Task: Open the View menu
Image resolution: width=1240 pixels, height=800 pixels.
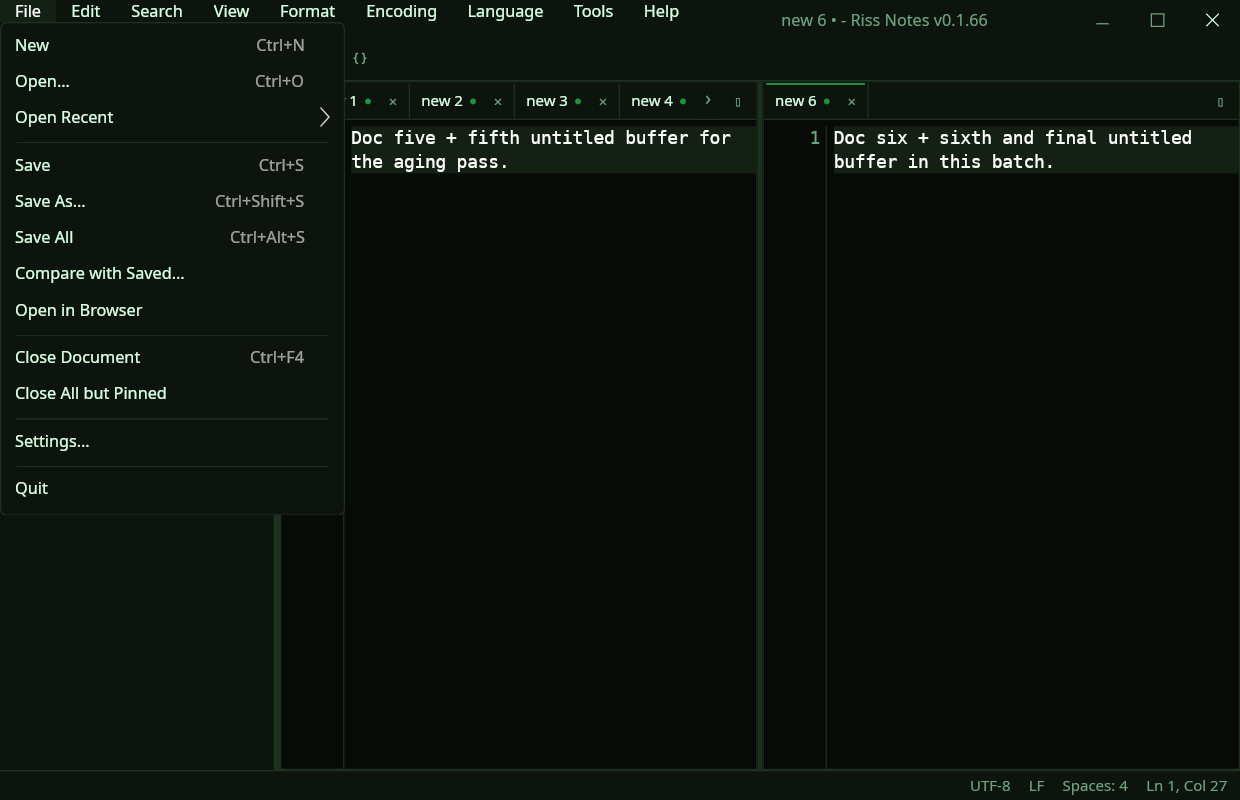Action: pyautogui.click(x=231, y=12)
